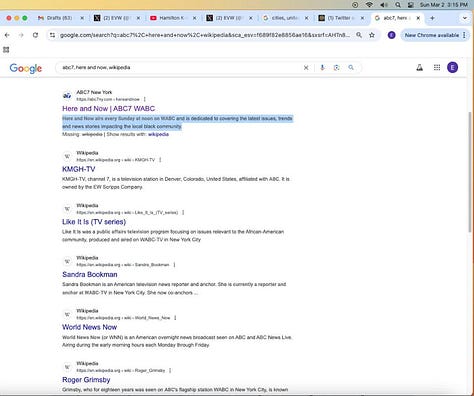474x396 pixels.
Task: Open the Chrome profile avatar in toolbar
Action: [x=392, y=35]
